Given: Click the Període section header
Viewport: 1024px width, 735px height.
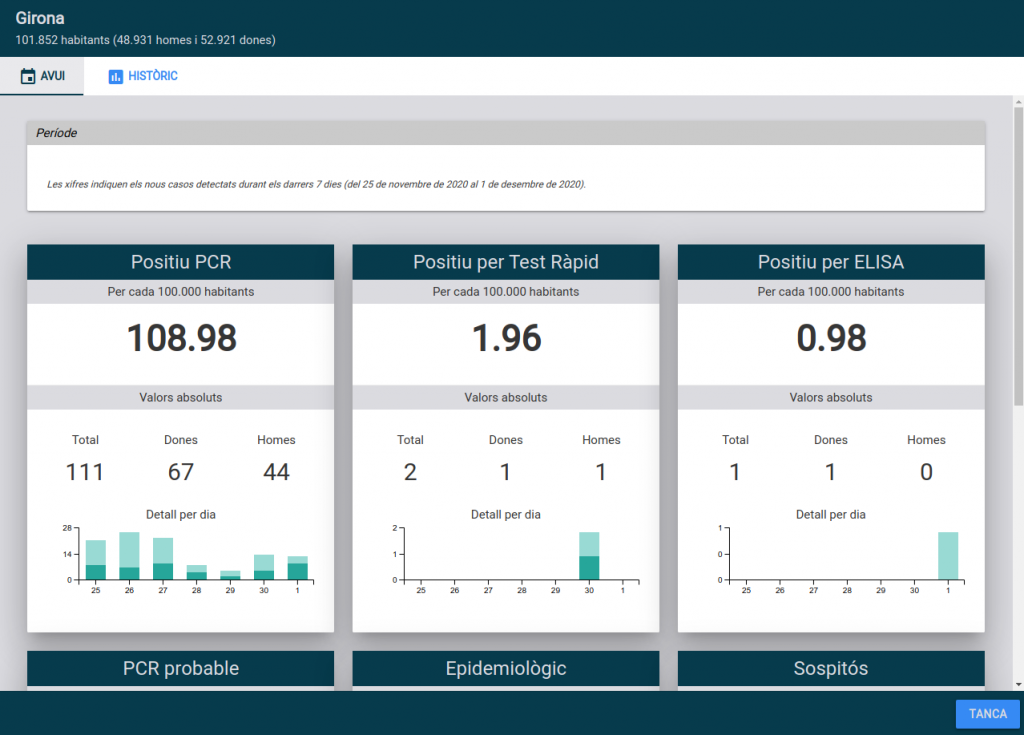Looking at the screenshot, I should click(x=505, y=133).
